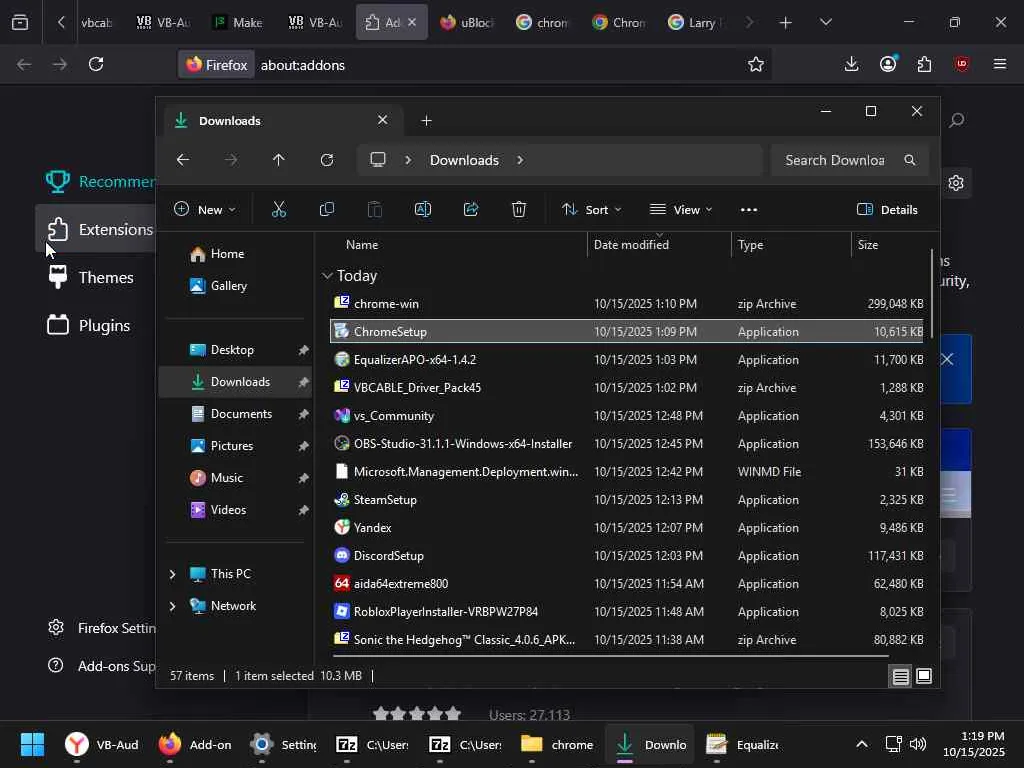Open Add-ons Support link
The height and width of the screenshot is (768, 1024).
point(102,666)
